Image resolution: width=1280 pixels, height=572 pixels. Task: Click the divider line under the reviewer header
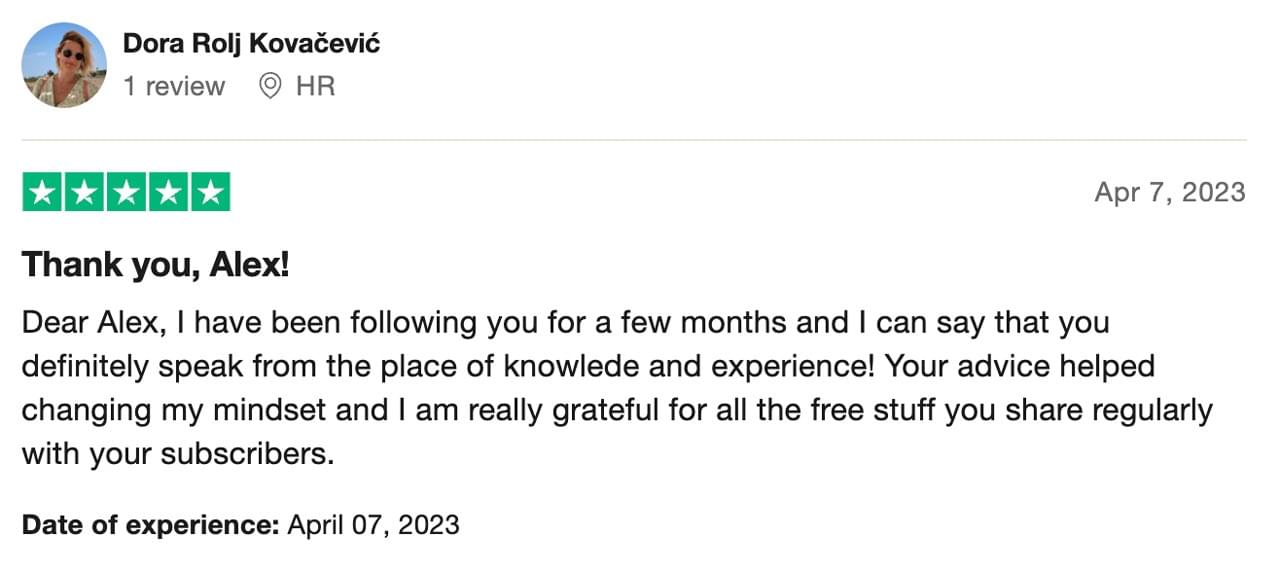coord(634,141)
